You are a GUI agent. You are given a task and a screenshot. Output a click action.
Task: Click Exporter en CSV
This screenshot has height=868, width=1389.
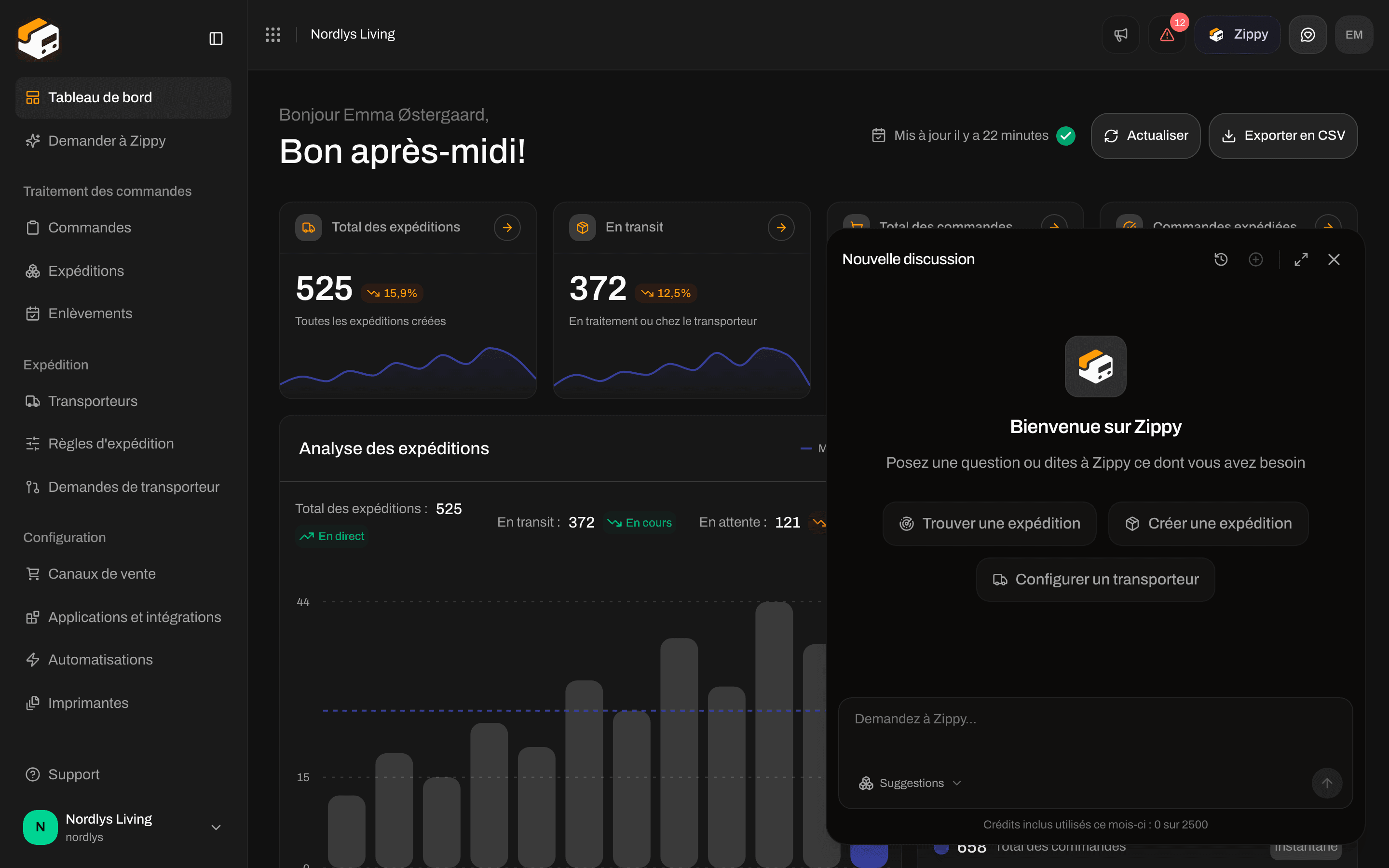click(1283, 136)
